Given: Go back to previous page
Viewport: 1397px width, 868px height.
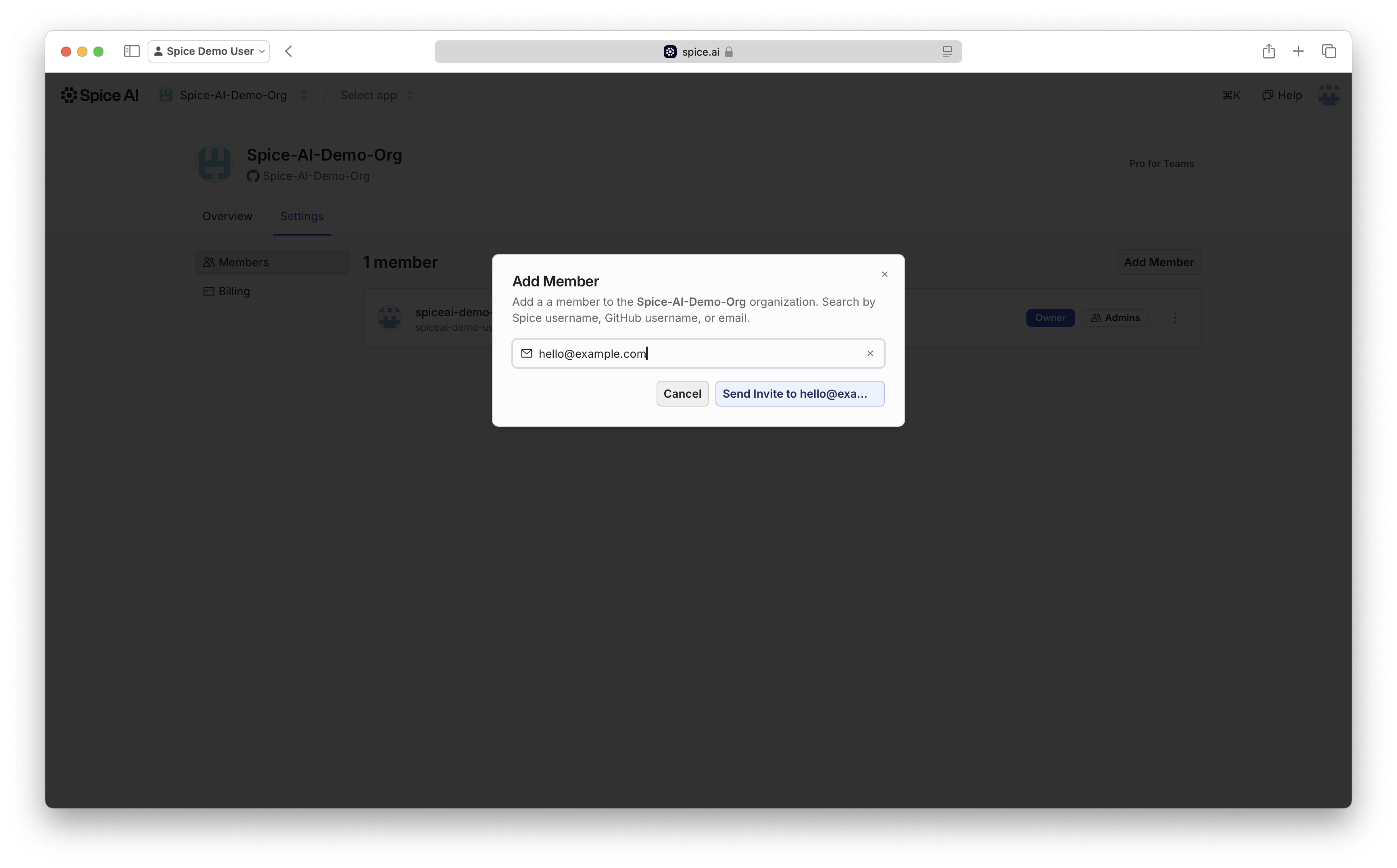Looking at the screenshot, I should coord(289,52).
